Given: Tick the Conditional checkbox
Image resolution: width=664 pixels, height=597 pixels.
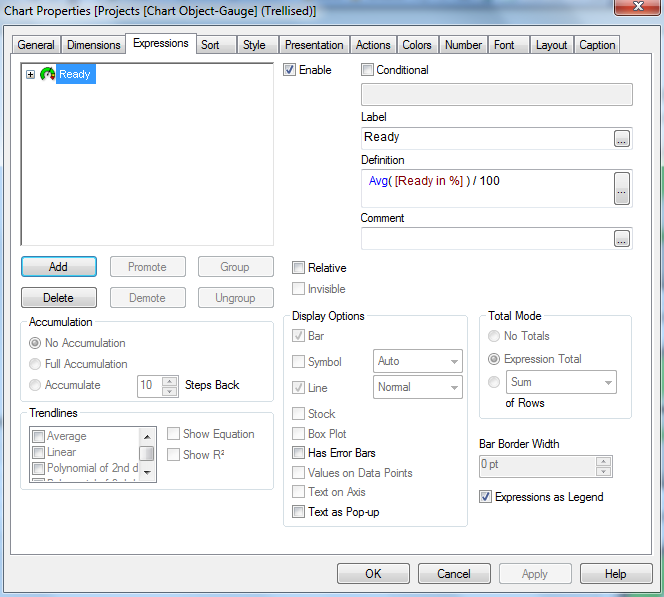Looking at the screenshot, I should click(367, 70).
